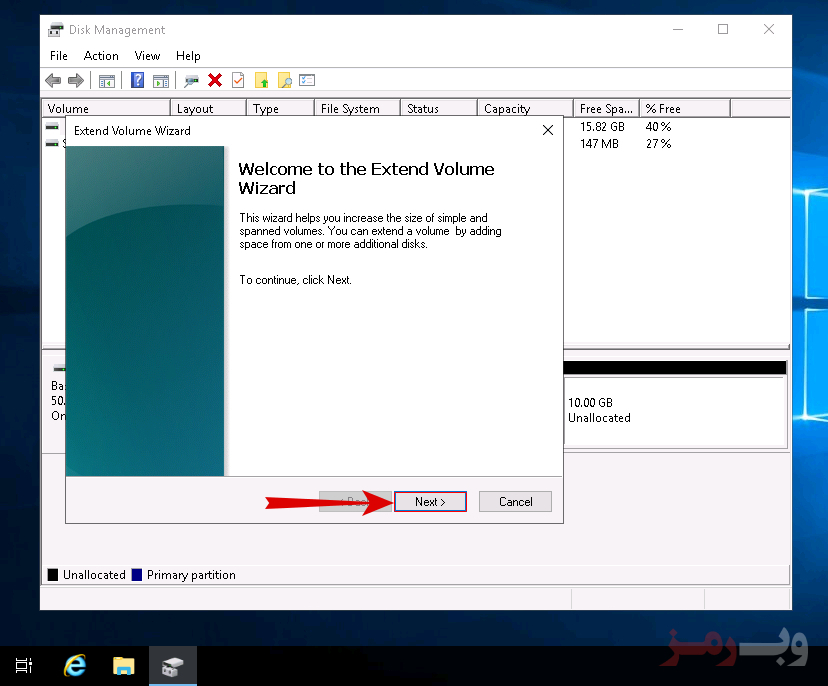Close the Extend Volume Wizard dialog
Image resolution: width=828 pixels, height=686 pixels.
[548, 130]
